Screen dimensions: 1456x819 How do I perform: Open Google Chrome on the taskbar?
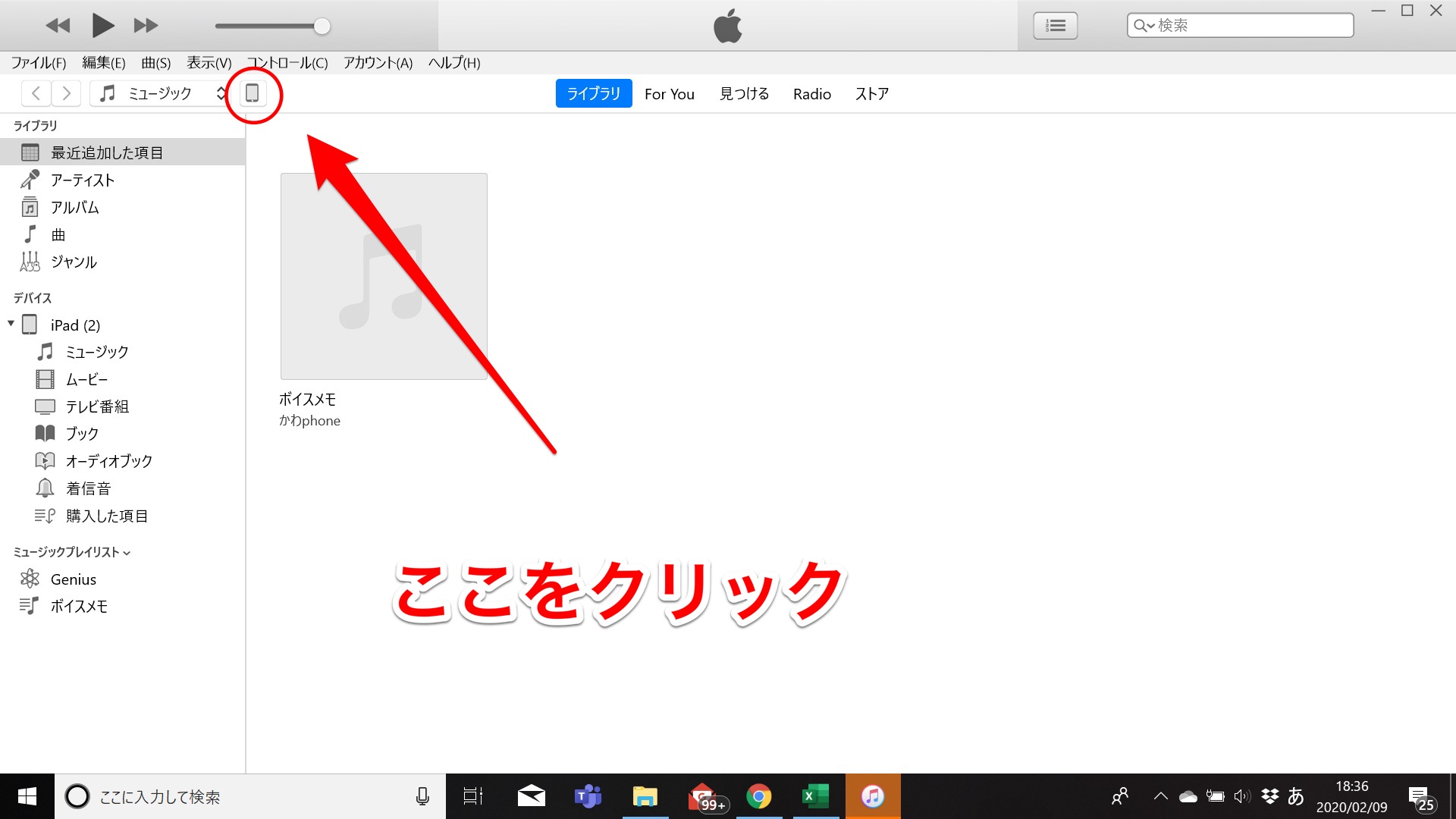click(758, 796)
